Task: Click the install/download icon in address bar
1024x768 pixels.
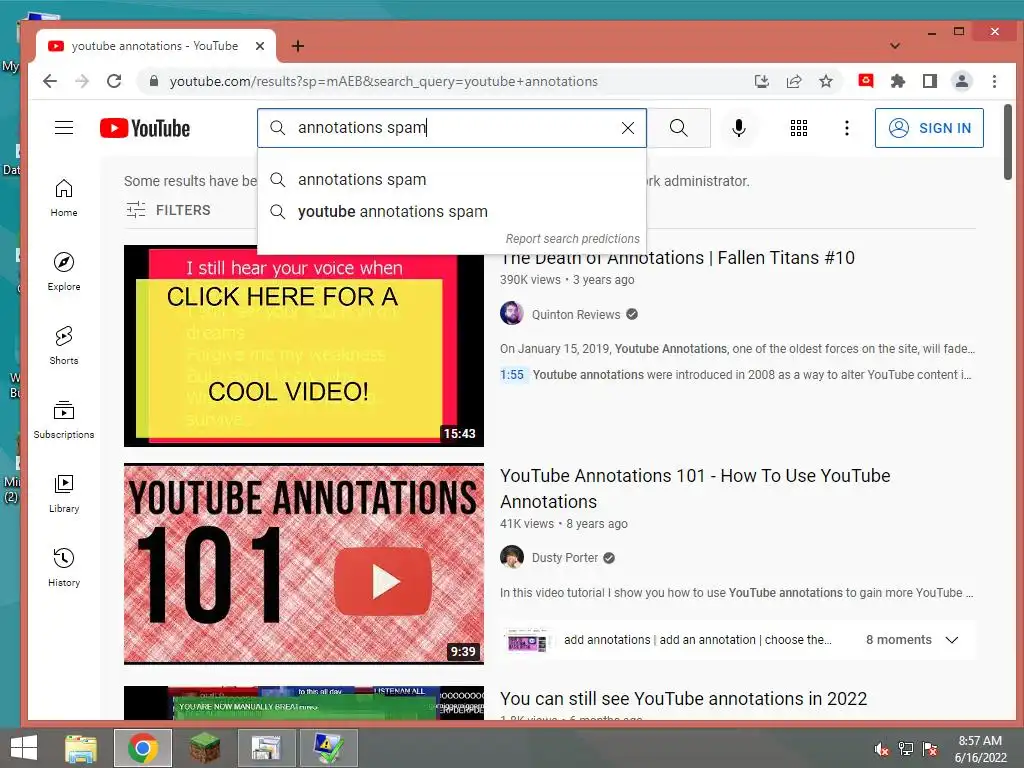Action: coord(761,81)
